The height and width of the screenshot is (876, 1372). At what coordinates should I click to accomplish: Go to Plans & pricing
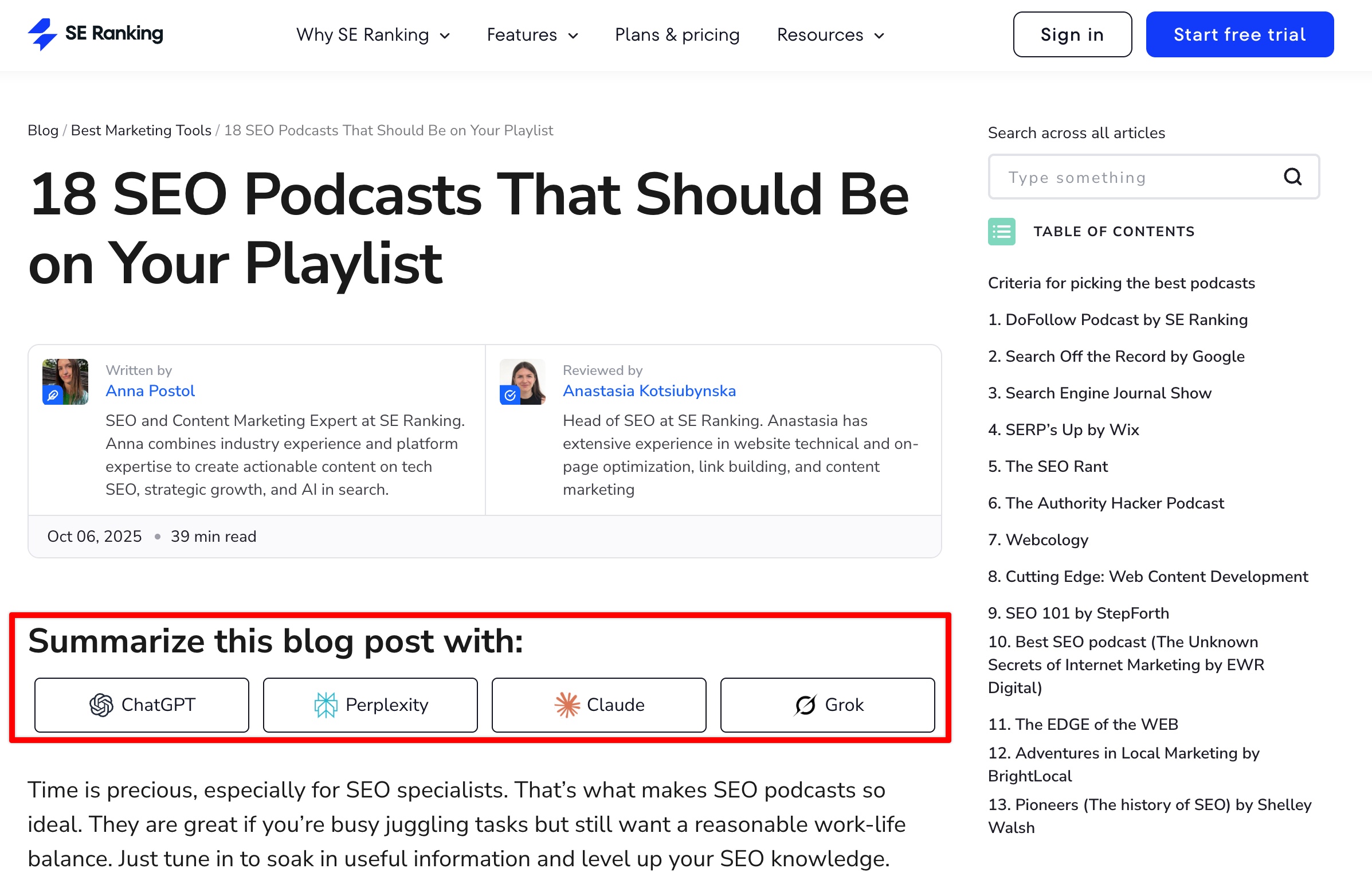[677, 35]
